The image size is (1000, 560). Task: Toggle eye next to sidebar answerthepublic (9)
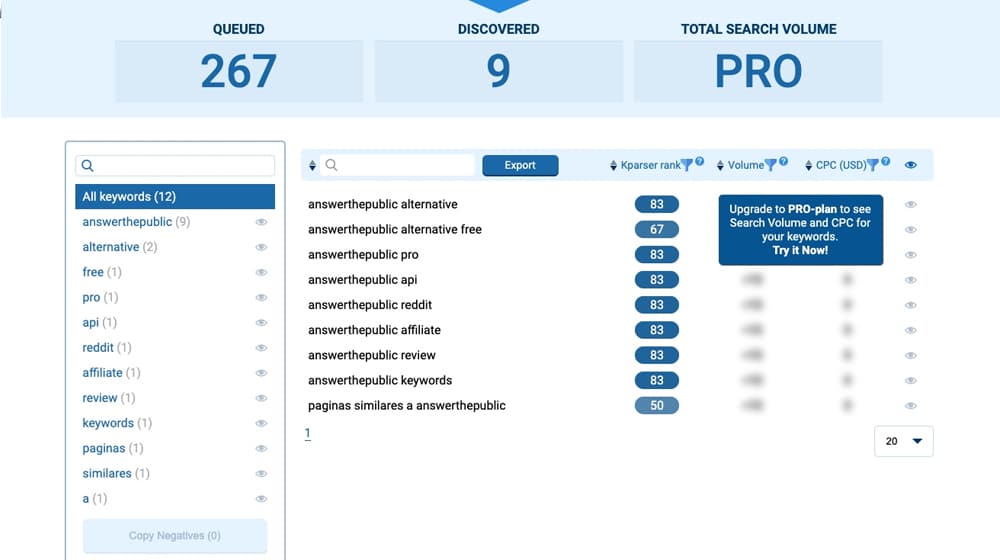[261, 222]
